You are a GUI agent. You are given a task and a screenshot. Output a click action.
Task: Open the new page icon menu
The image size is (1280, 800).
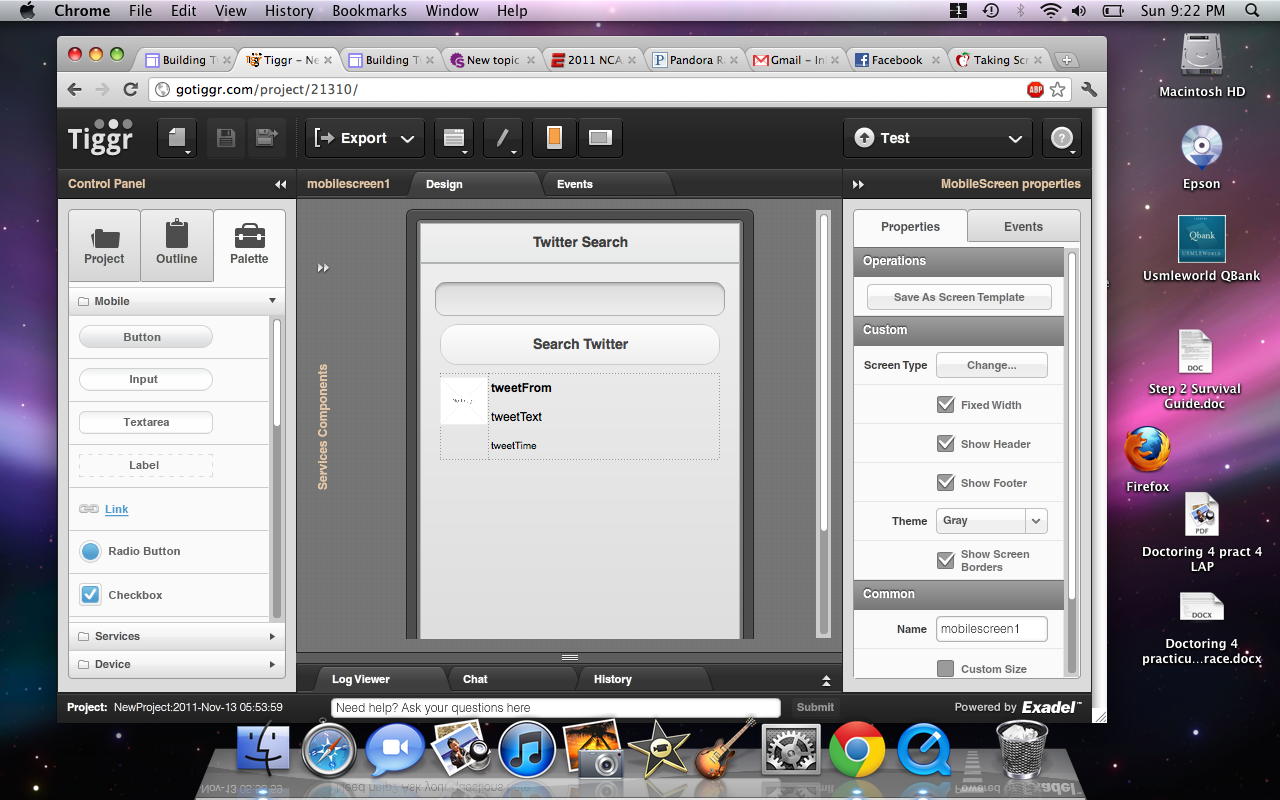pyautogui.click(x=177, y=138)
